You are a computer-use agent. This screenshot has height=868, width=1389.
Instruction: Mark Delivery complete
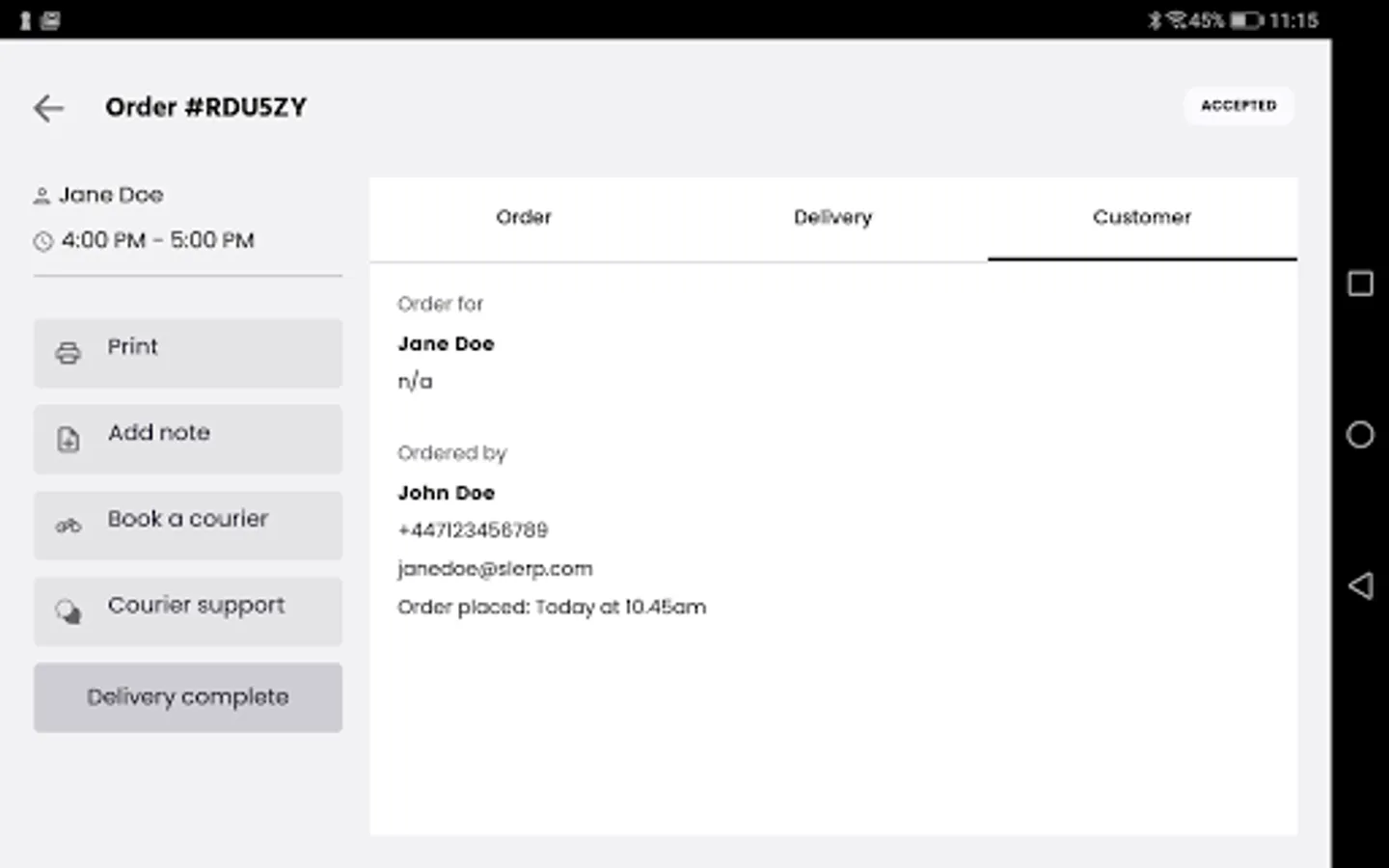[x=188, y=697]
